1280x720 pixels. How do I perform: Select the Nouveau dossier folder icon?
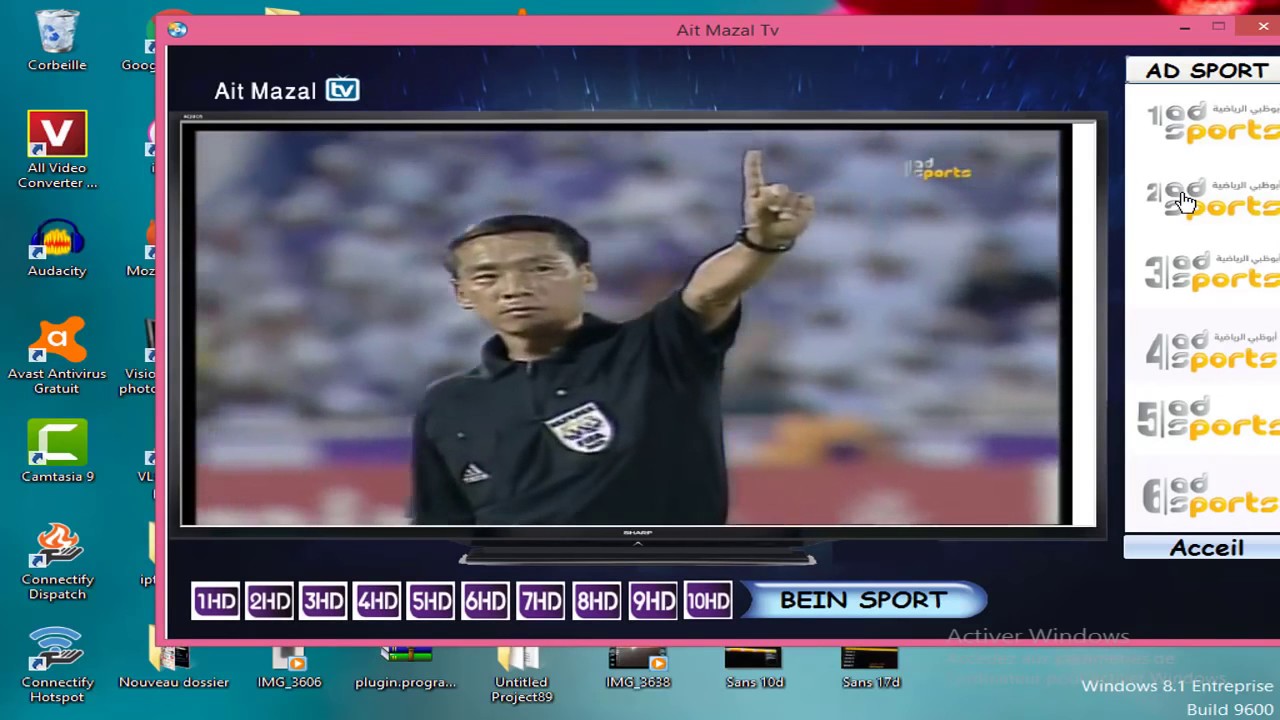(174, 668)
